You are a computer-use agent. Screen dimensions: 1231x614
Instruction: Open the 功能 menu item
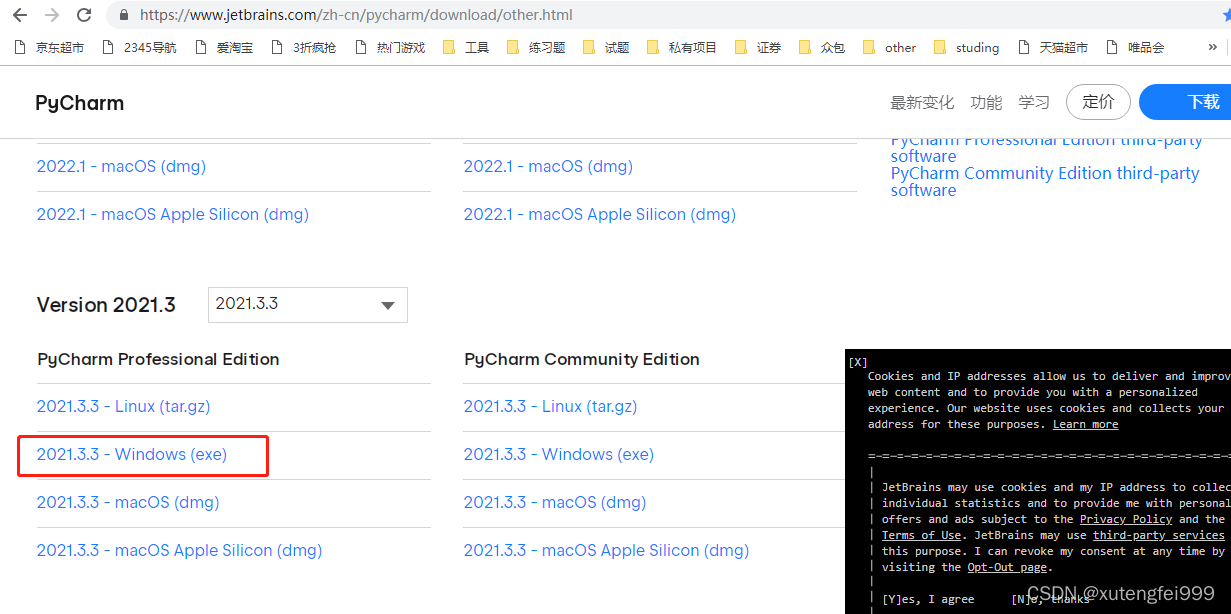pyautogui.click(x=986, y=102)
